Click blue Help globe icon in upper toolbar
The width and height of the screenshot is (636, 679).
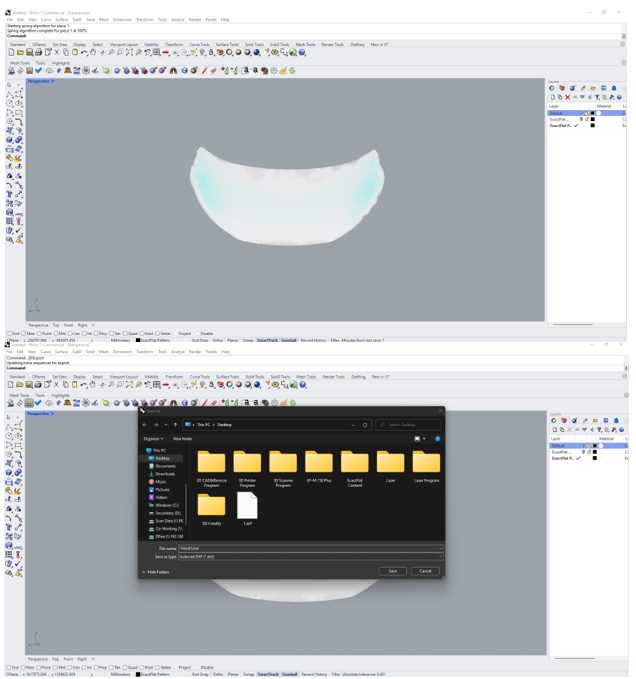point(302,52)
